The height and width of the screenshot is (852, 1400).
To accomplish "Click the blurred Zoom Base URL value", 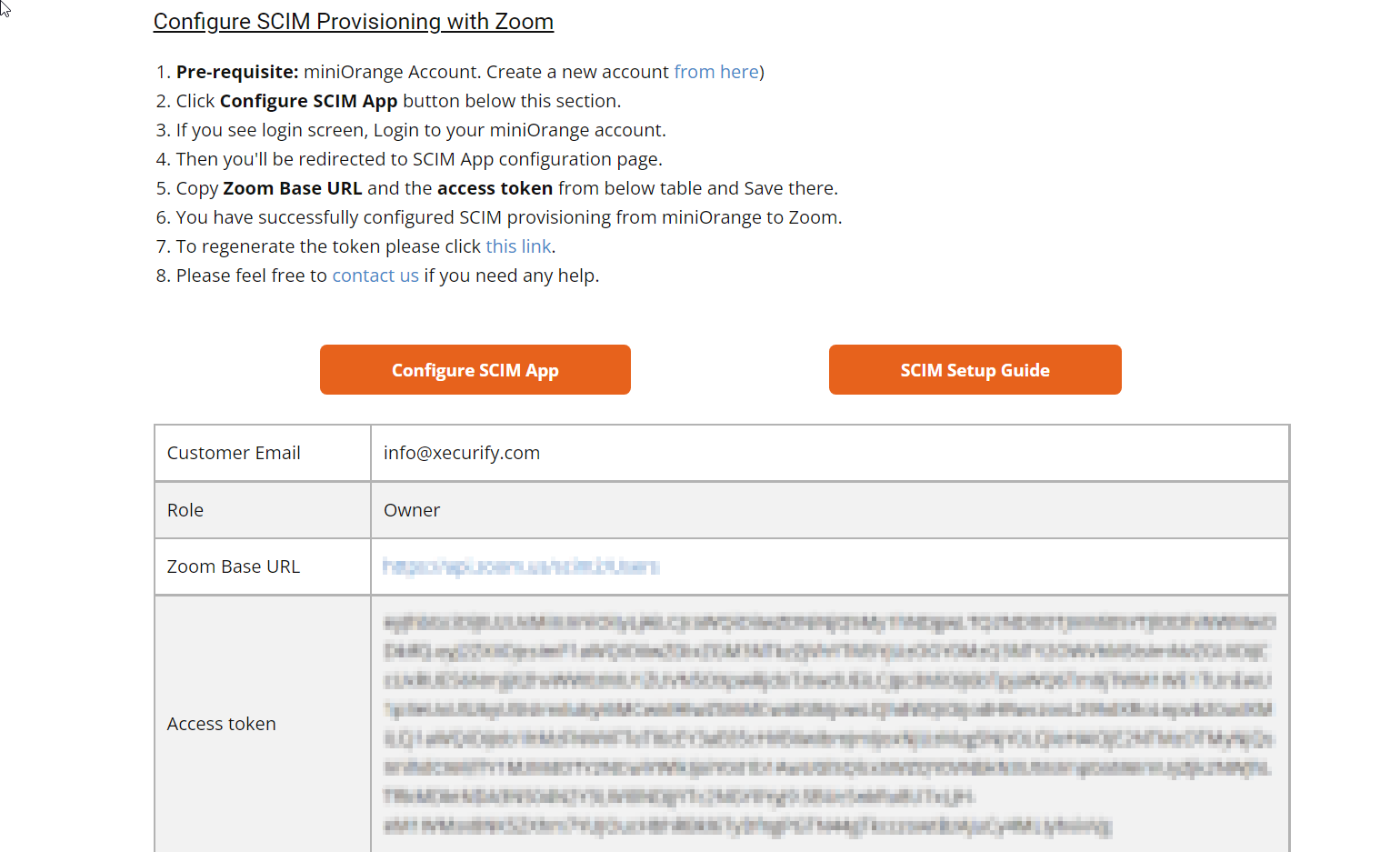I will 521,566.
